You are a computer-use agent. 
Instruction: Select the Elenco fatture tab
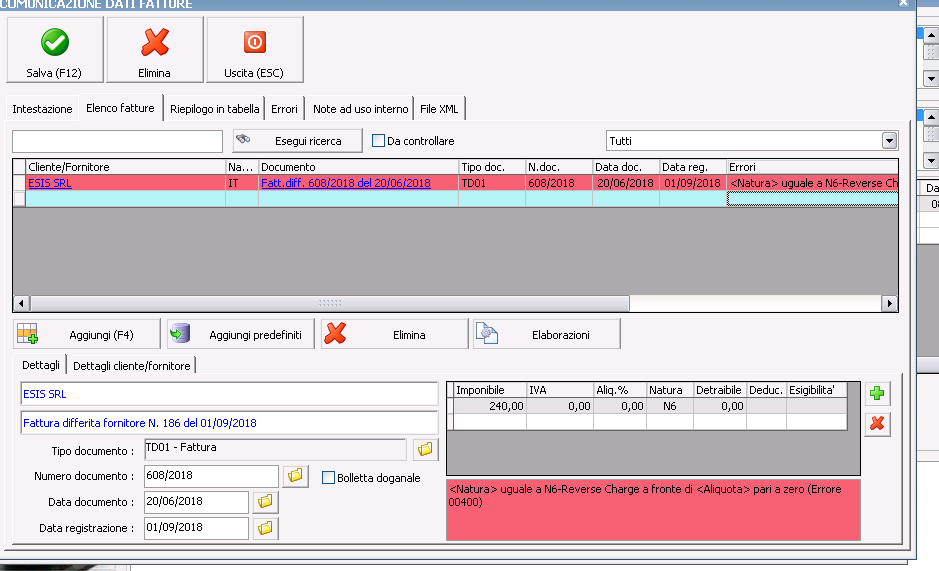pyautogui.click(x=120, y=108)
